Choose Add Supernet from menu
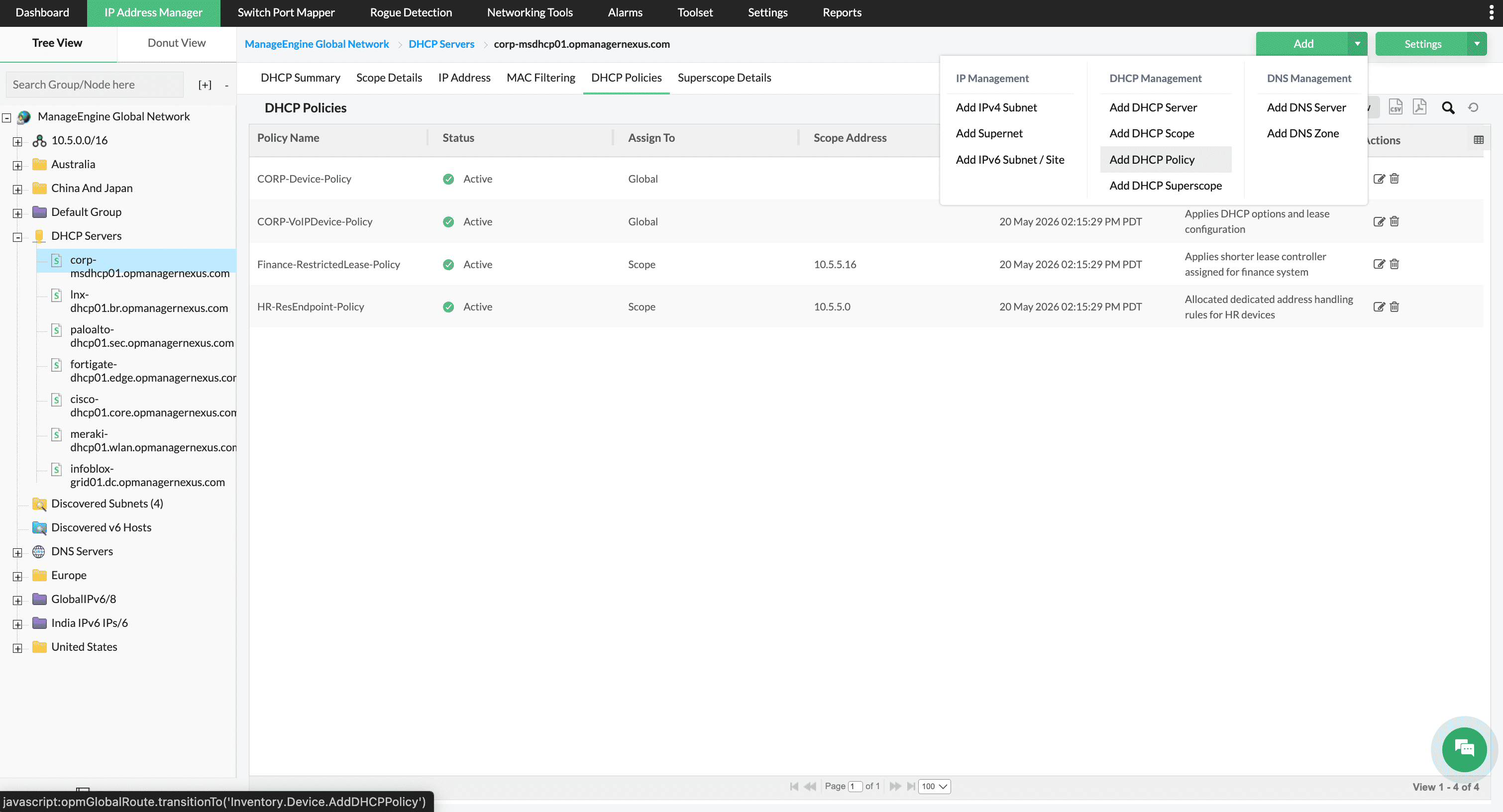Viewport: 1503px width, 812px height. click(989, 133)
